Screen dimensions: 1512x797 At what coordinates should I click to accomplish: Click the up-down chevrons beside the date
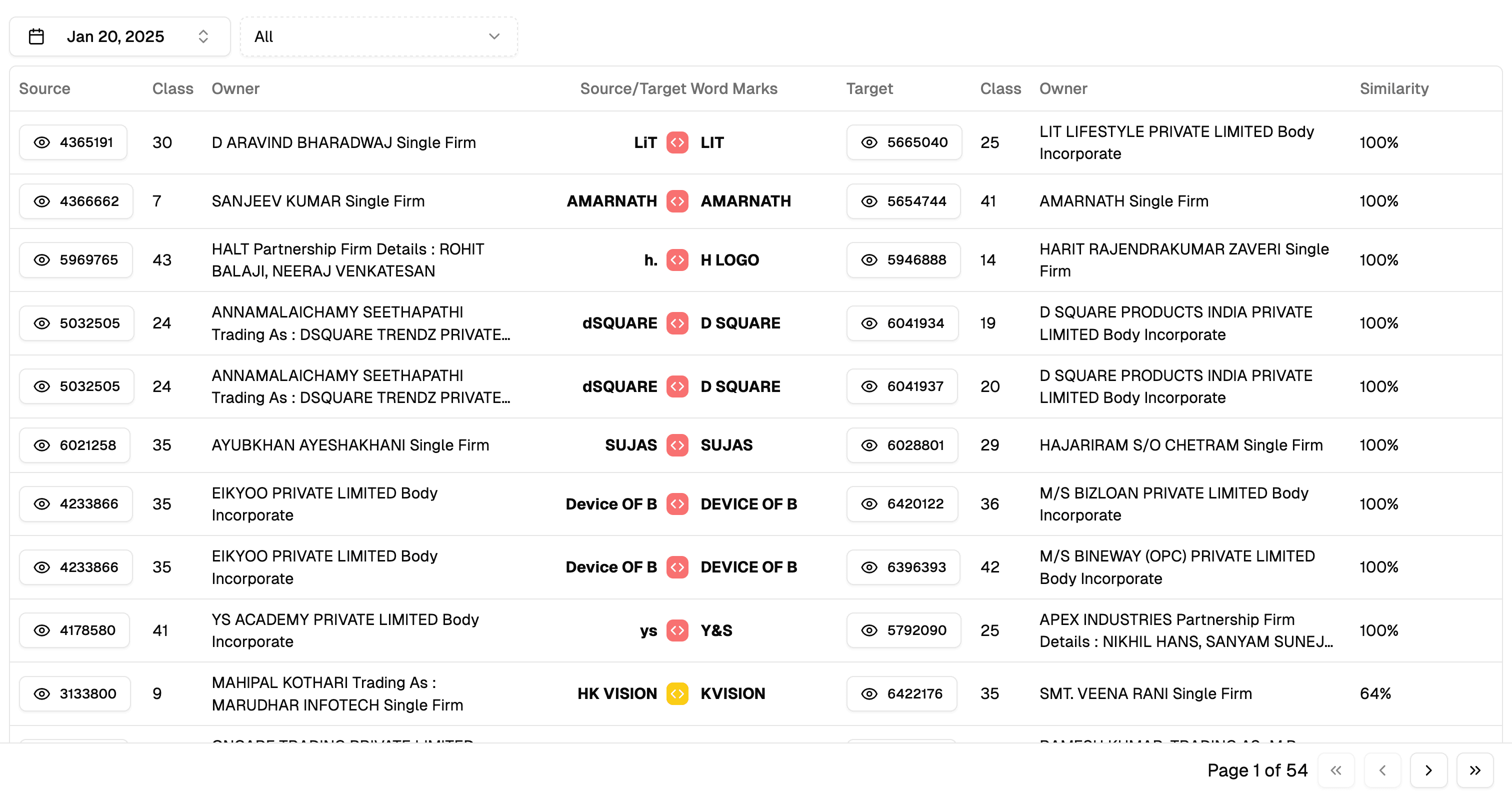point(203,36)
